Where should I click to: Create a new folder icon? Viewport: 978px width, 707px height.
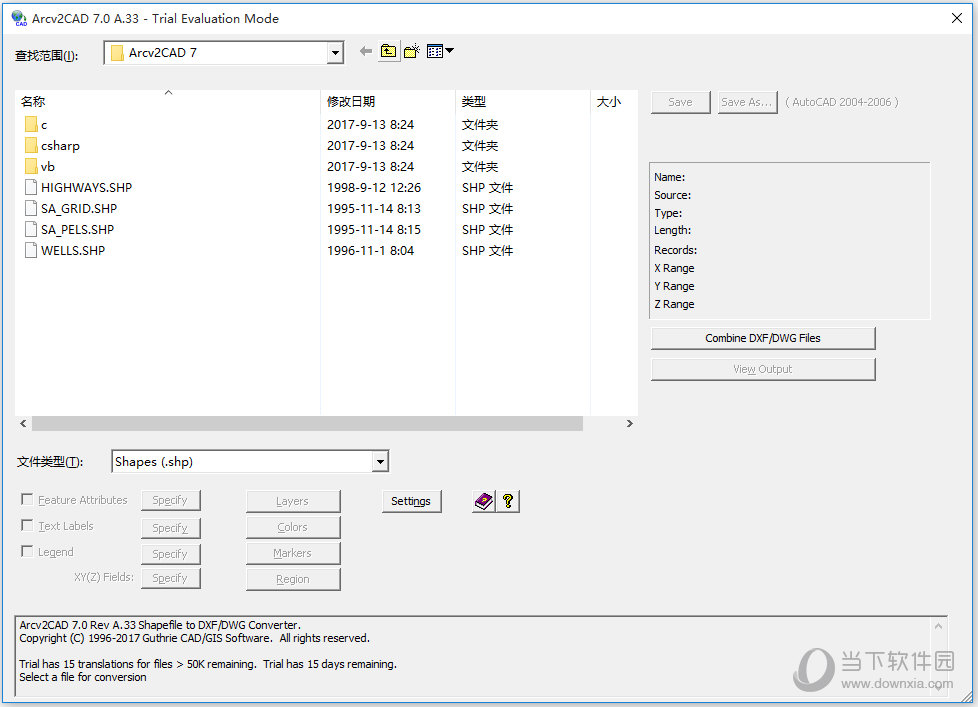pyautogui.click(x=412, y=51)
